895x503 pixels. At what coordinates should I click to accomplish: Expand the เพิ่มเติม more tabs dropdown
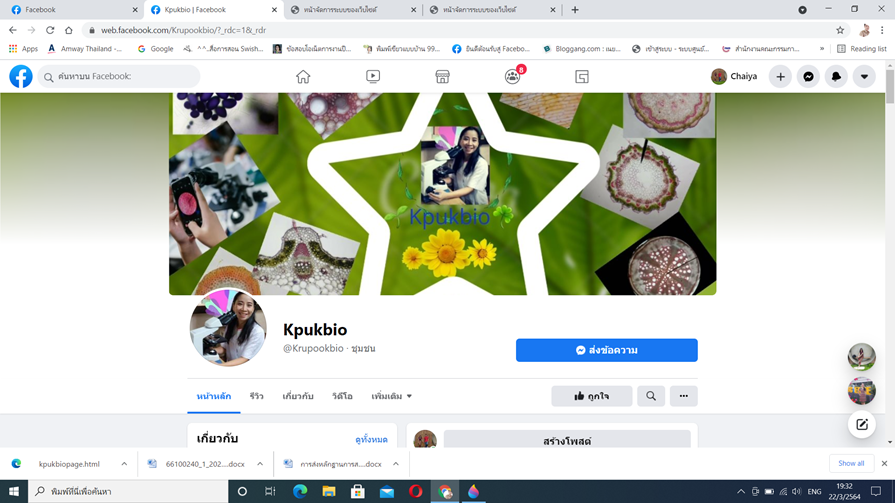point(392,396)
